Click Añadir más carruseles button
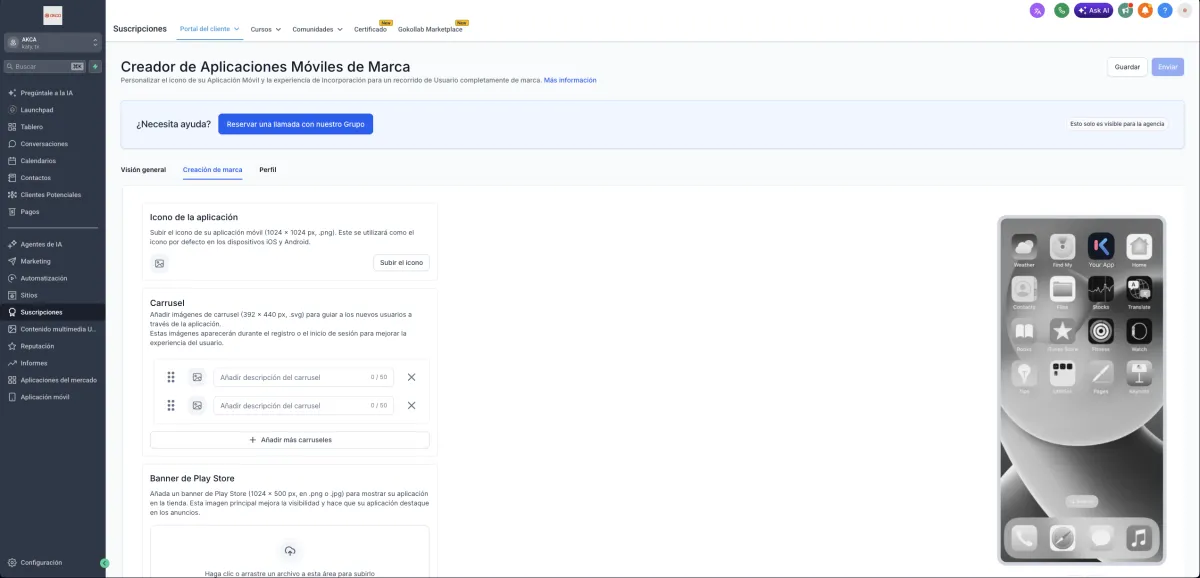 290,440
